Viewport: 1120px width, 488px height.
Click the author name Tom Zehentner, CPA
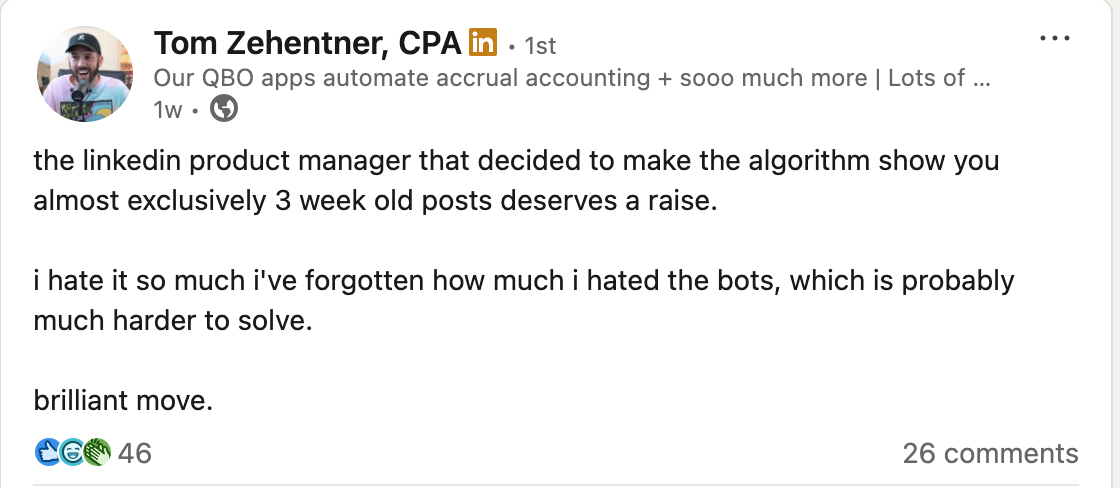click(307, 43)
